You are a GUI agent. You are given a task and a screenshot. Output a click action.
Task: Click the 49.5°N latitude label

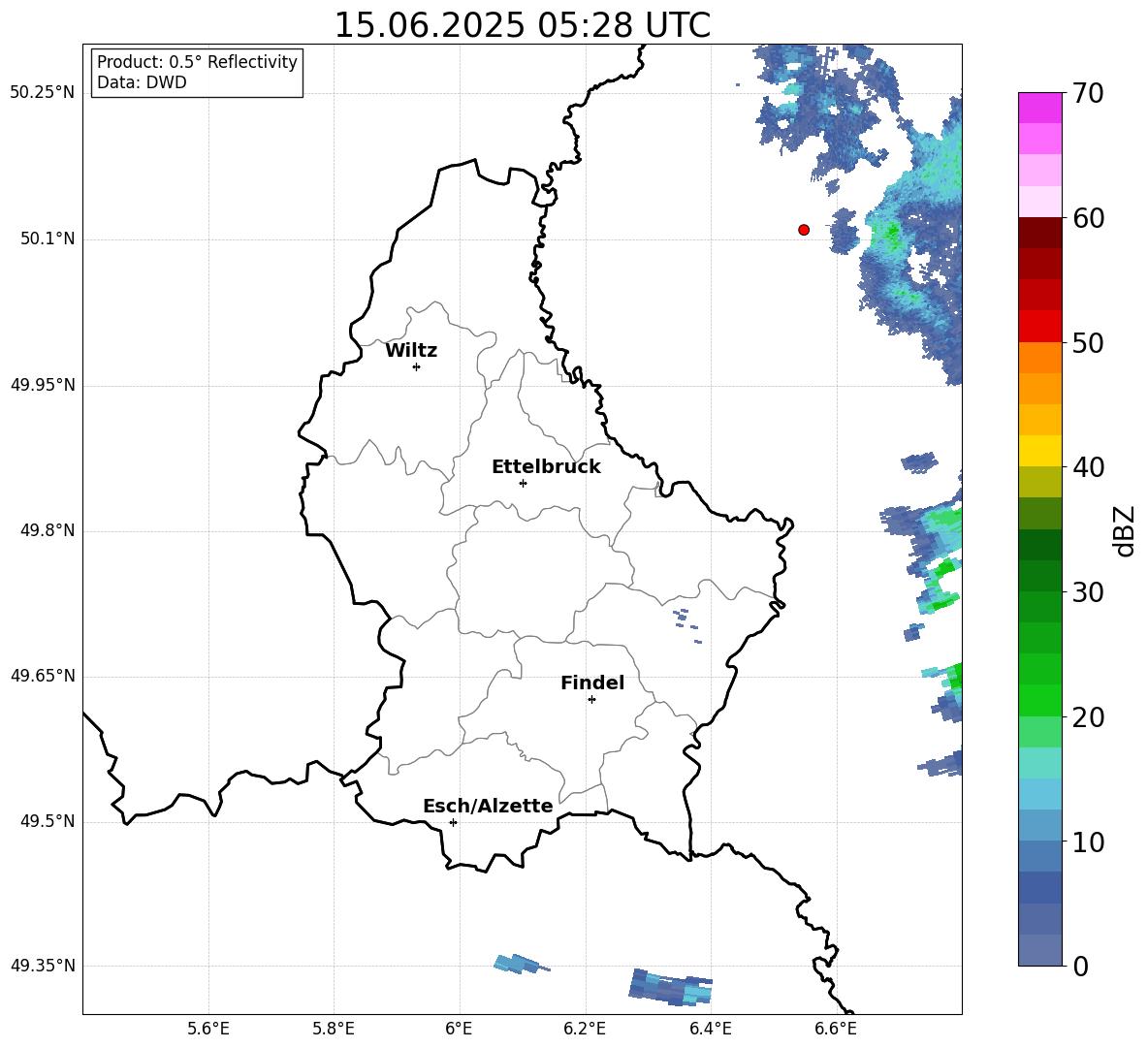click(x=48, y=821)
